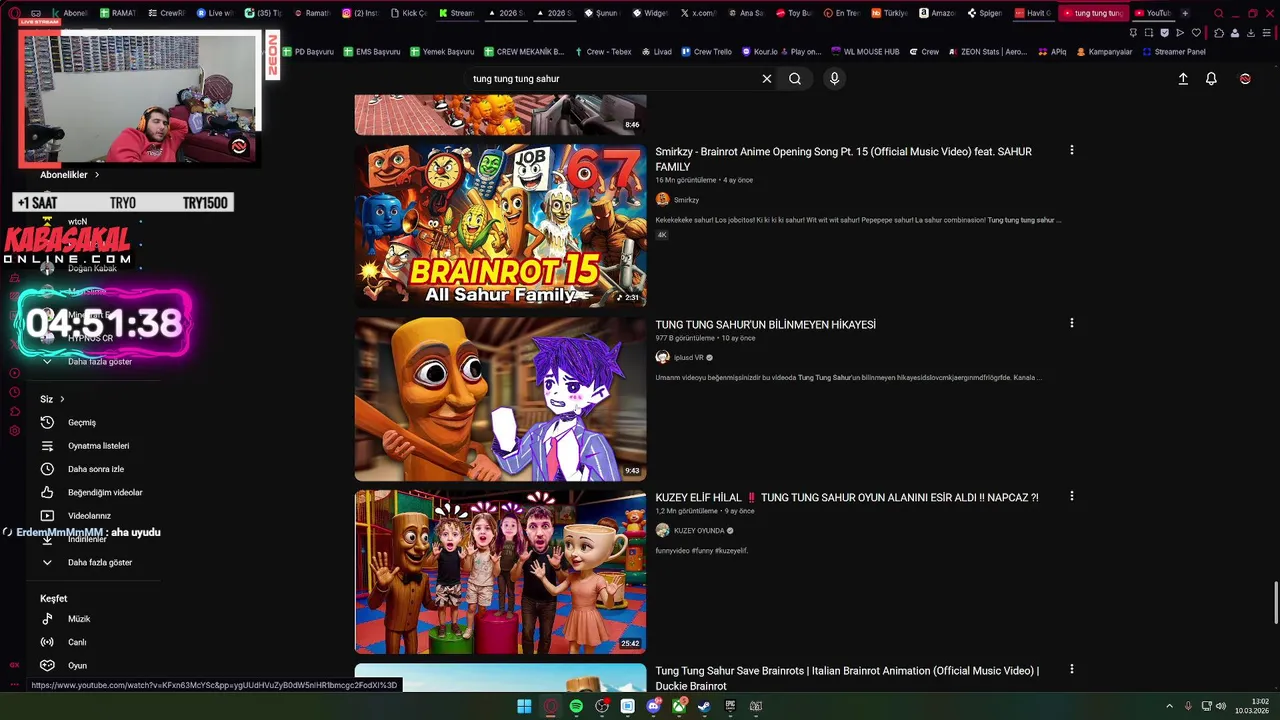Click Smirkzy channel name
The image size is (1280, 720).
coord(686,200)
